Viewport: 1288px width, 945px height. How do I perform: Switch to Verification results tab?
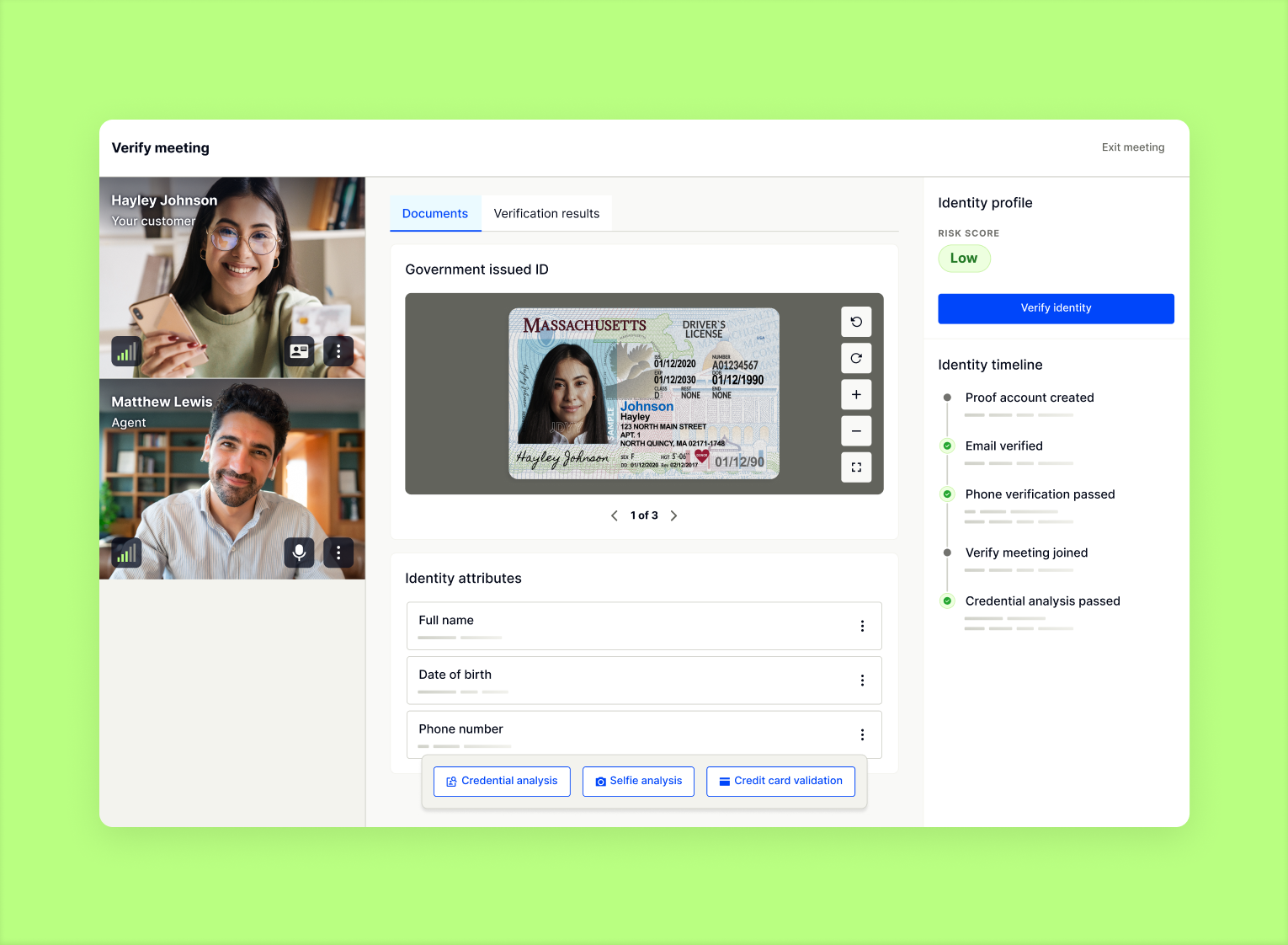click(546, 214)
